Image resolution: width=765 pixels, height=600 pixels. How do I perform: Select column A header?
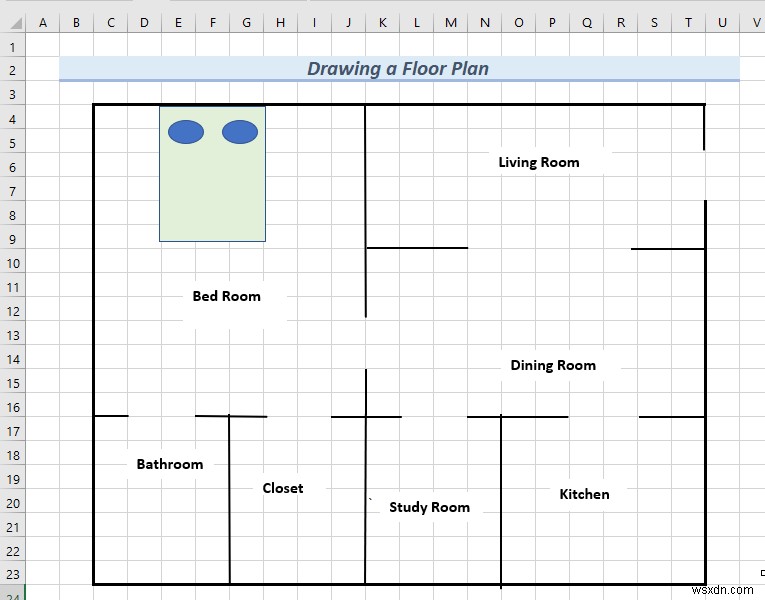pos(43,22)
